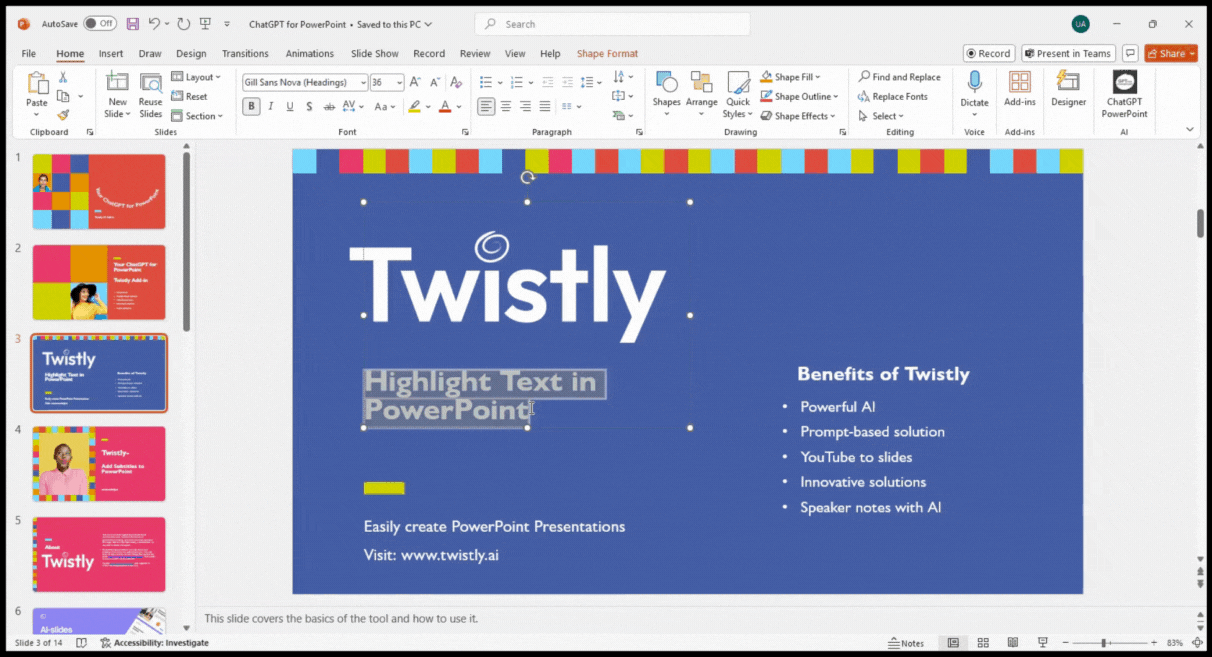Click the text highlight color marker
Viewport: 1212px width, 657px height.
(415, 106)
